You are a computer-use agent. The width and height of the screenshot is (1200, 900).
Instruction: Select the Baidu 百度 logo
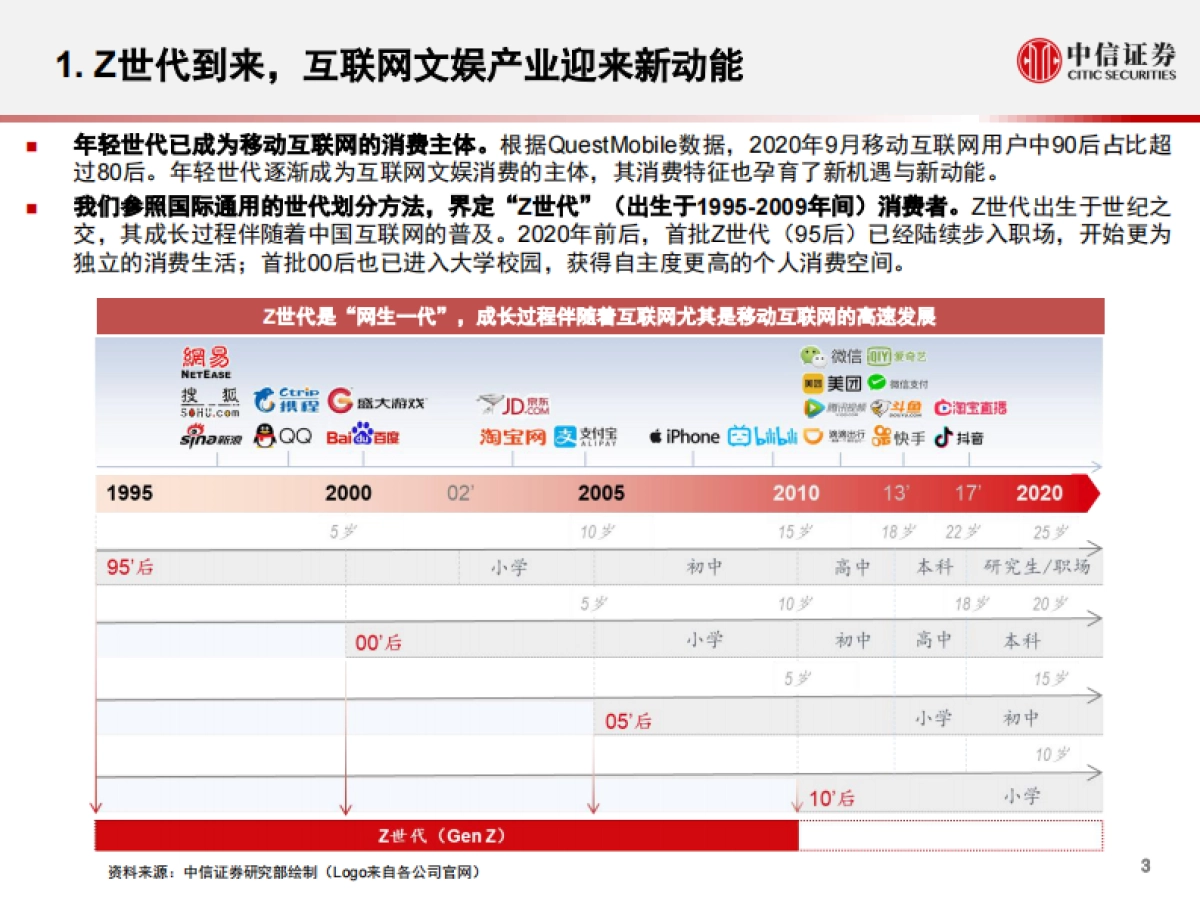(364, 436)
